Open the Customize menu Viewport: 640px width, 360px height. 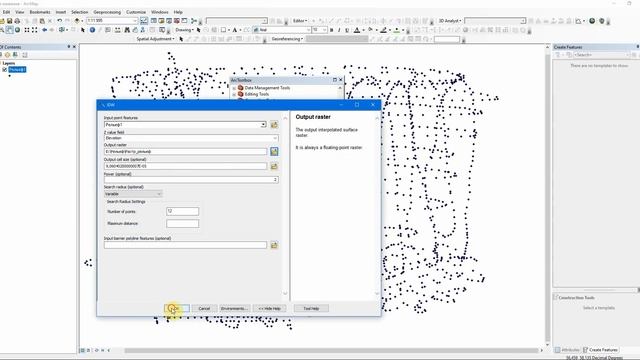pyautogui.click(x=136, y=12)
